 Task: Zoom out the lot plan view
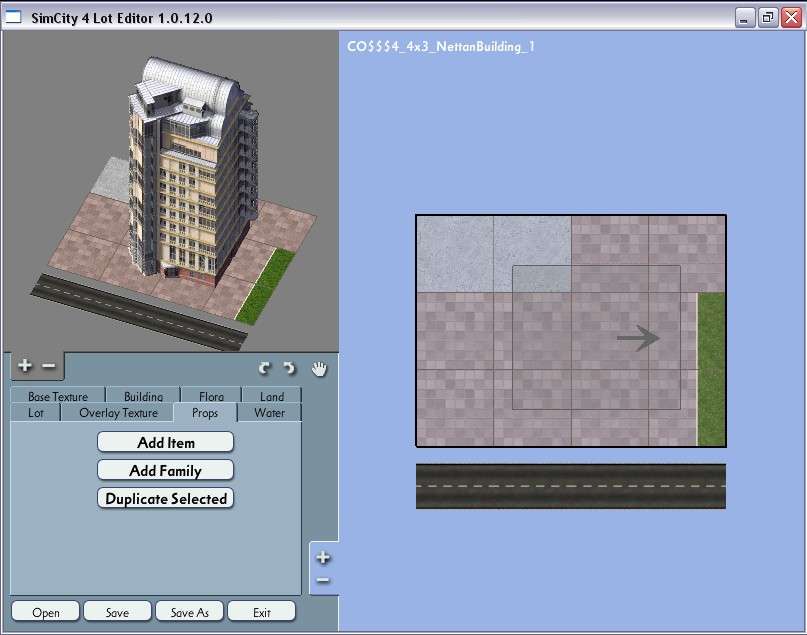(x=323, y=580)
